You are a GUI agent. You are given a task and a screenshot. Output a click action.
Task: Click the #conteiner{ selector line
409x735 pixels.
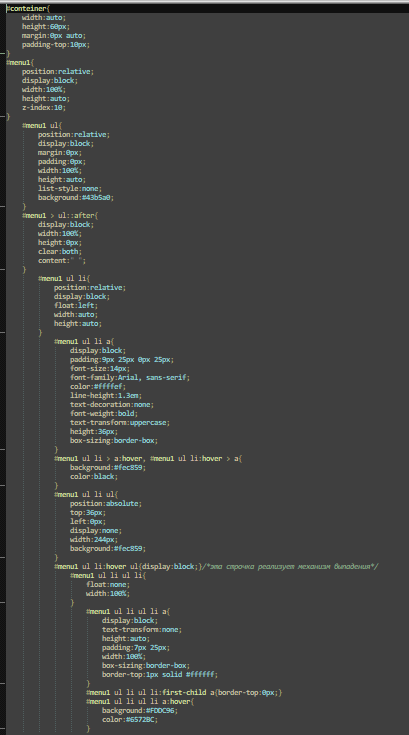(x=28, y=8)
